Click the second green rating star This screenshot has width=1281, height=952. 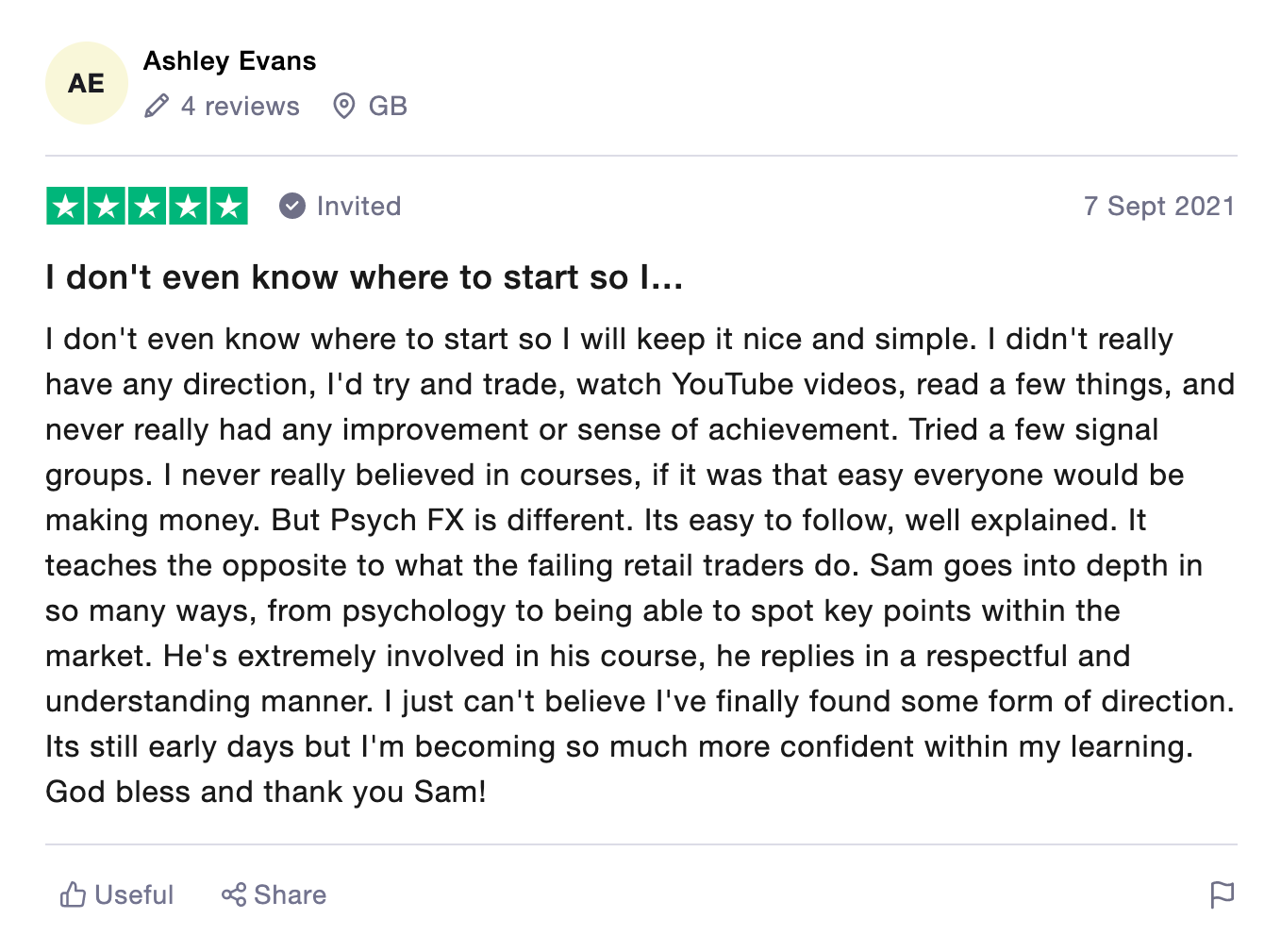[x=107, y=207]
